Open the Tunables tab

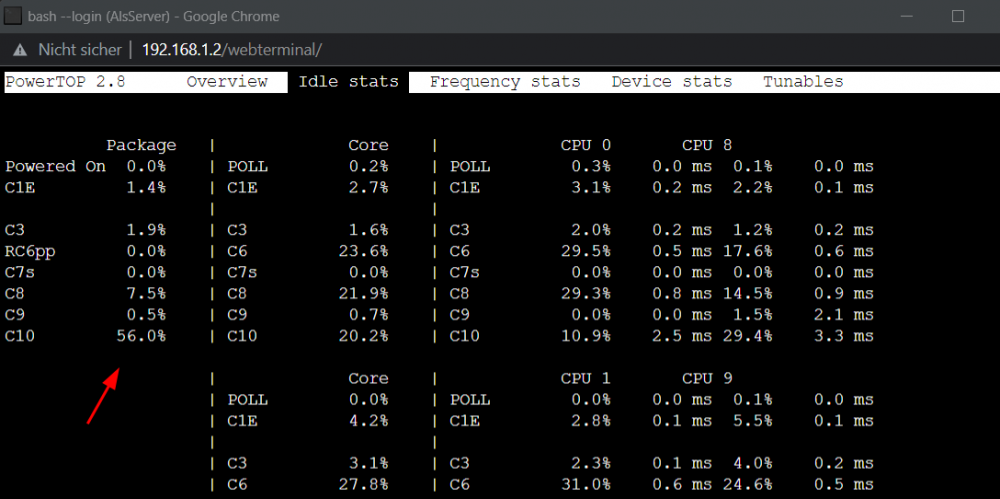pos(804,82)
